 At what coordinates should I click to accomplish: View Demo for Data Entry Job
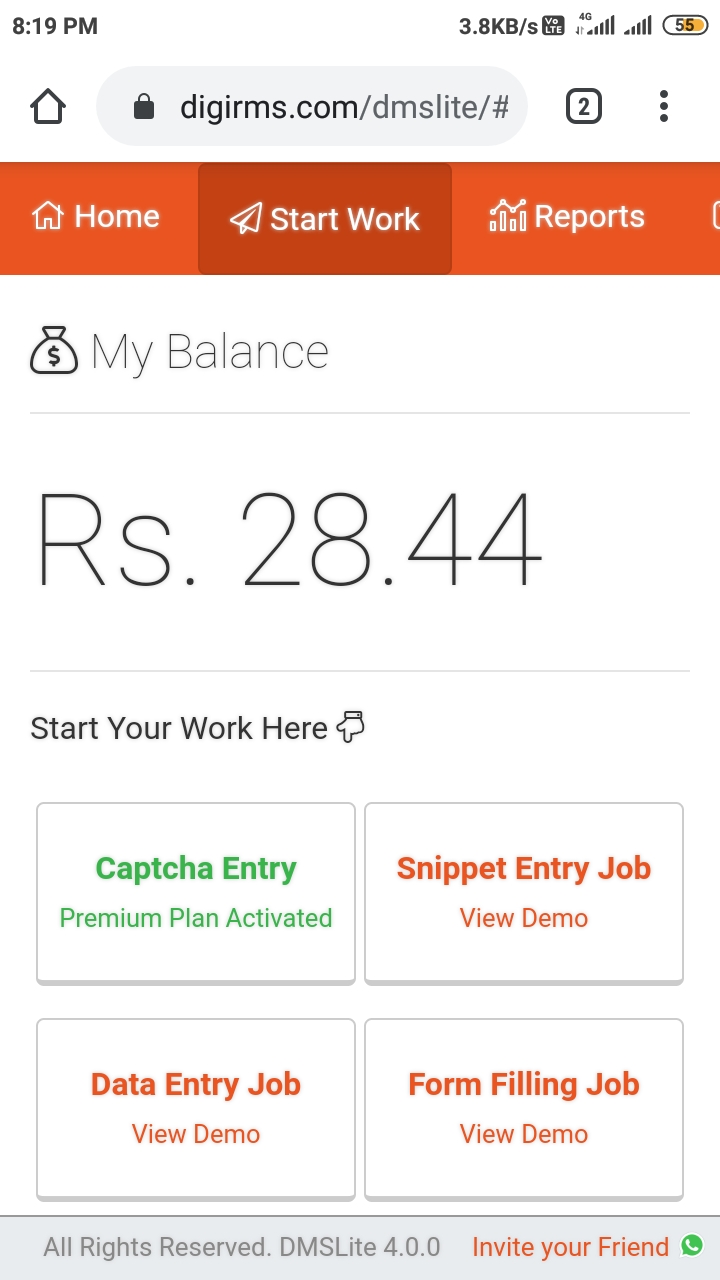coord(196,1134)
